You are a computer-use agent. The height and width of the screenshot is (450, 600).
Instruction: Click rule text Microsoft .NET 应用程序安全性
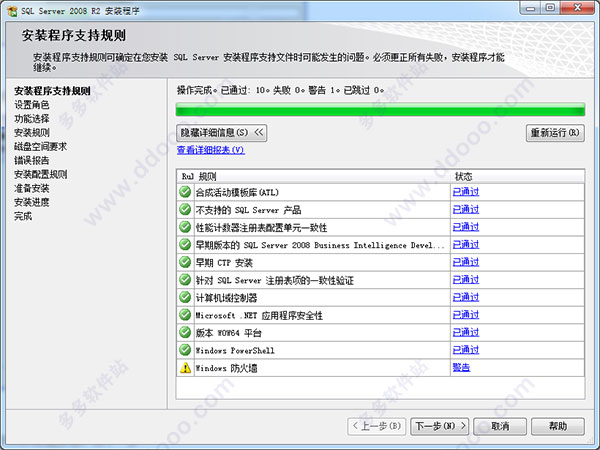[x=259, y=316]
